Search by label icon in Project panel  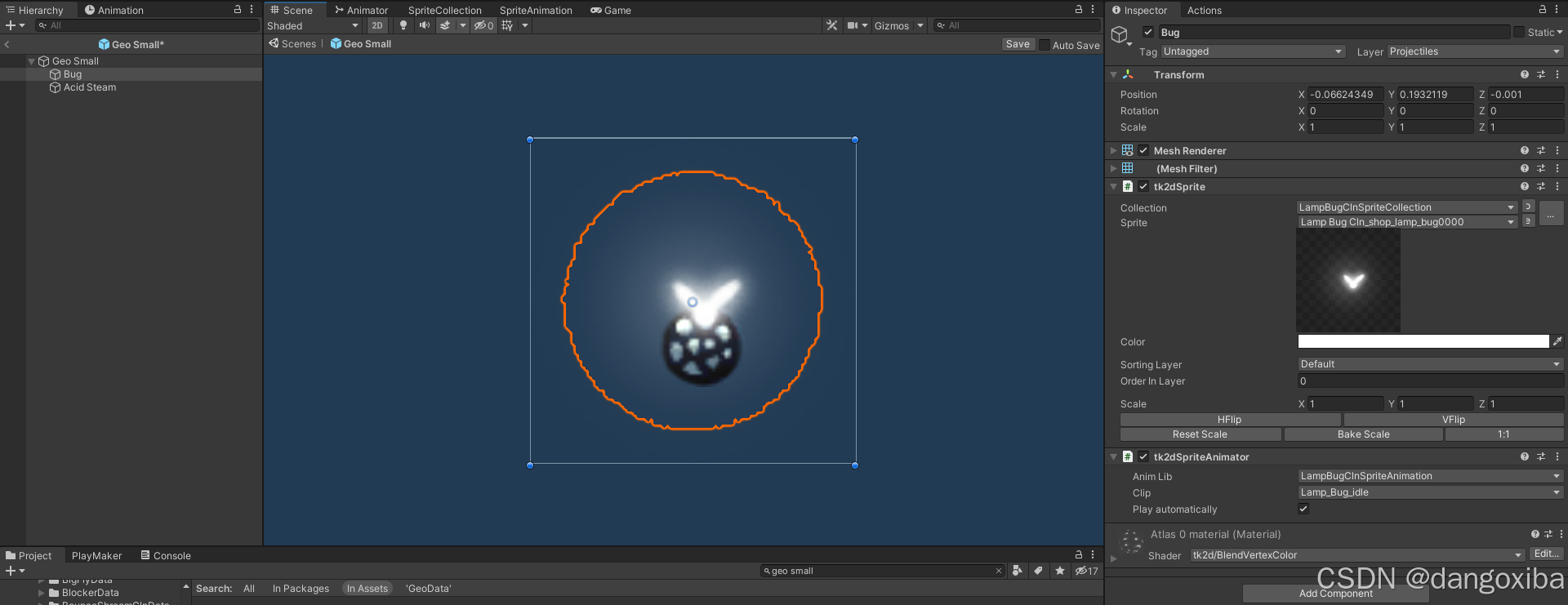pos(1038,571)
